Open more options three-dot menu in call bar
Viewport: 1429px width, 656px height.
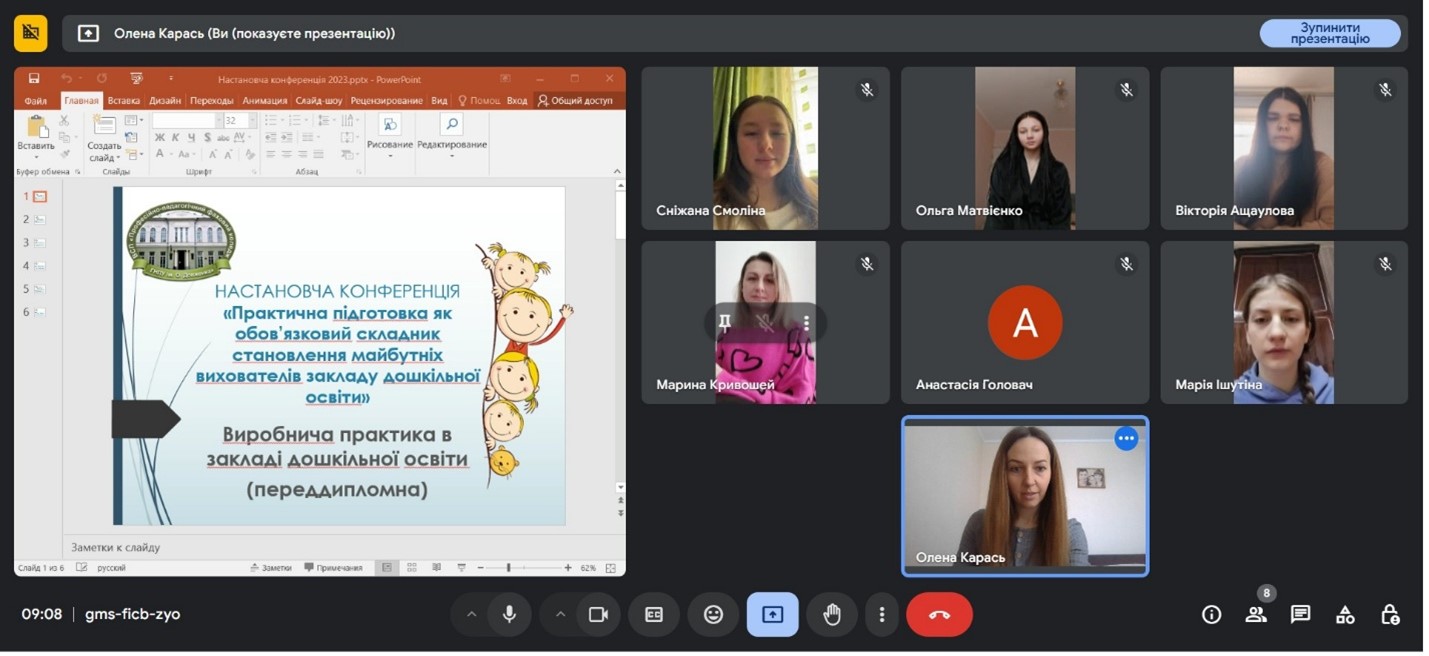pyautogui.click(x=881, y=615)
